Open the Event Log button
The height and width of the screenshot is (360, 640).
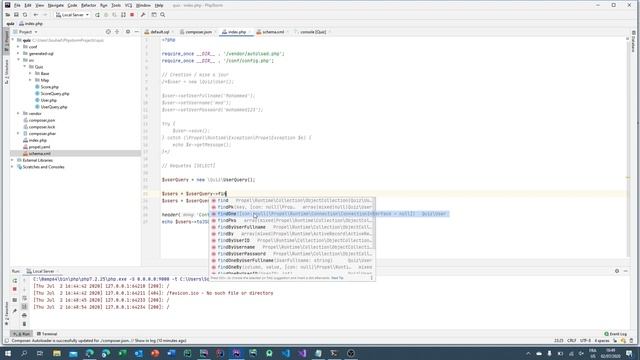point(616,334)
